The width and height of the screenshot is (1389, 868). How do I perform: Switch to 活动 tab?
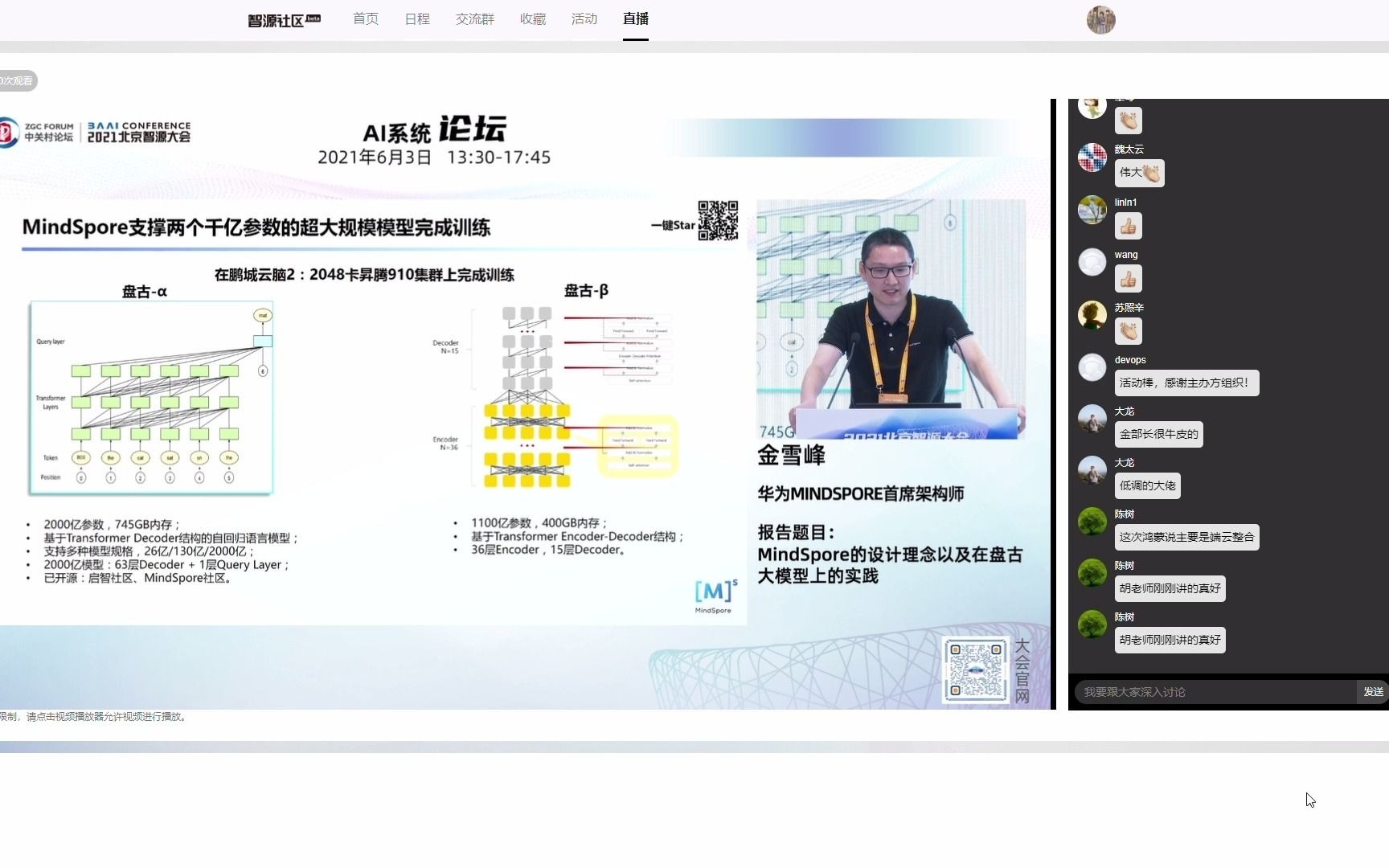coord(584,18)
